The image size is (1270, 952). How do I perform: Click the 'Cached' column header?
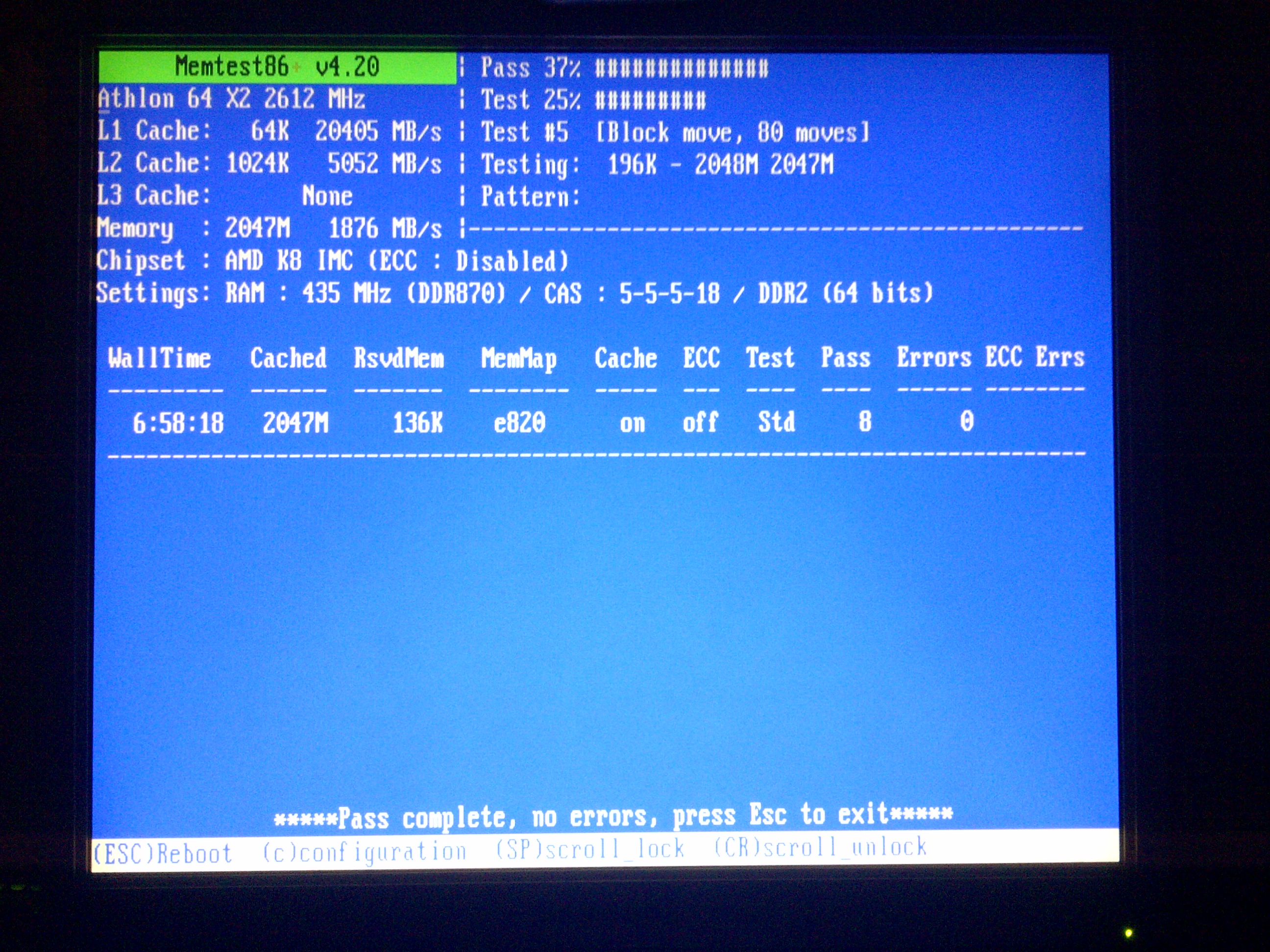coord(288,358)
